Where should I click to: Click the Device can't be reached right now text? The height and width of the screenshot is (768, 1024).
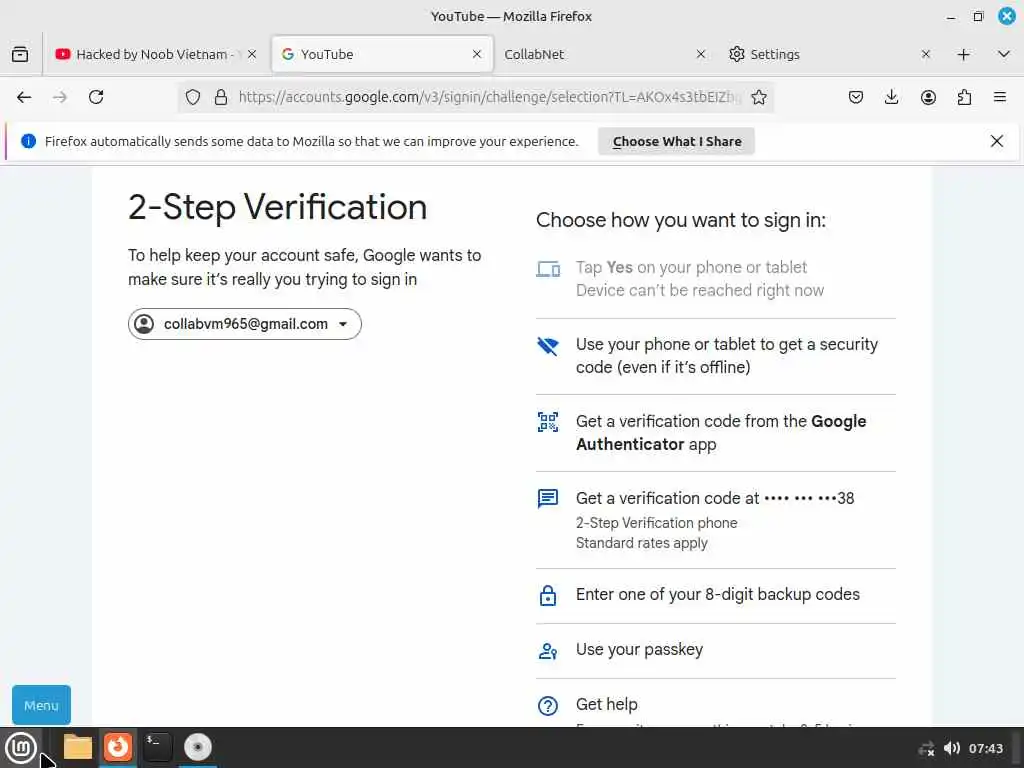click(699, 291)
